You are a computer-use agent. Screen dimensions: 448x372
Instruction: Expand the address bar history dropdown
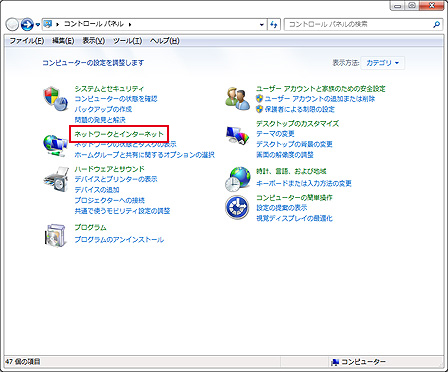[x=262, y=24]
